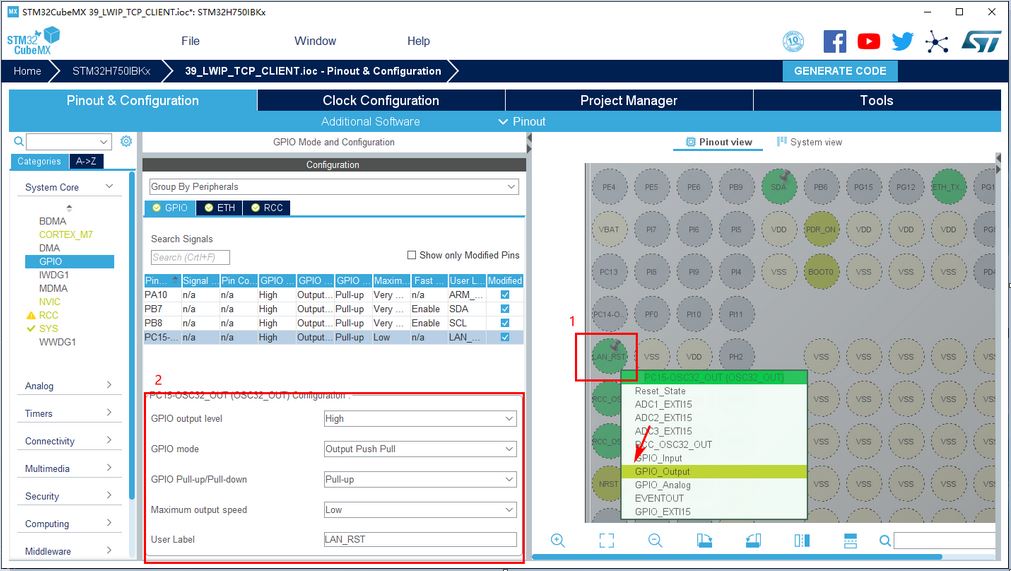This screenshot has height=571, width=1011.
Task: Click the fit-to-screen frame icon
Action: (606, 541)
